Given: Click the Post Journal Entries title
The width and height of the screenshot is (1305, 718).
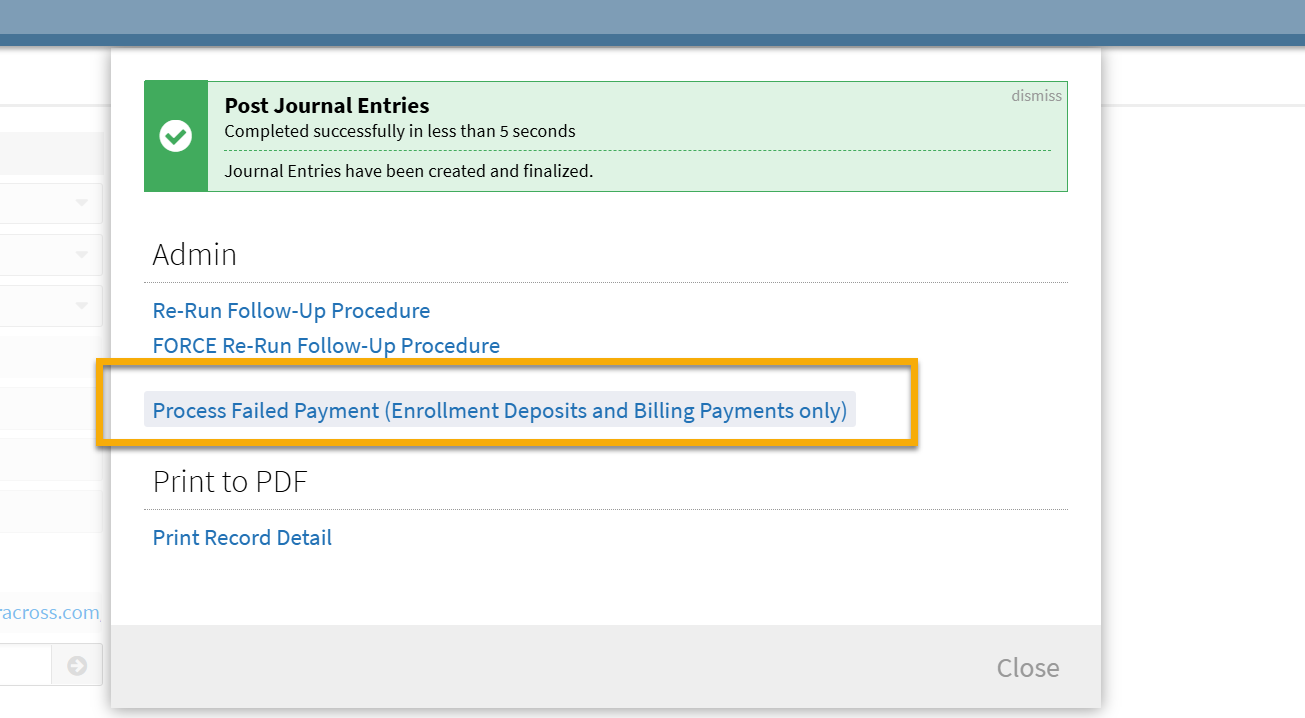Looking at the screenshot, I should [327, 105].
